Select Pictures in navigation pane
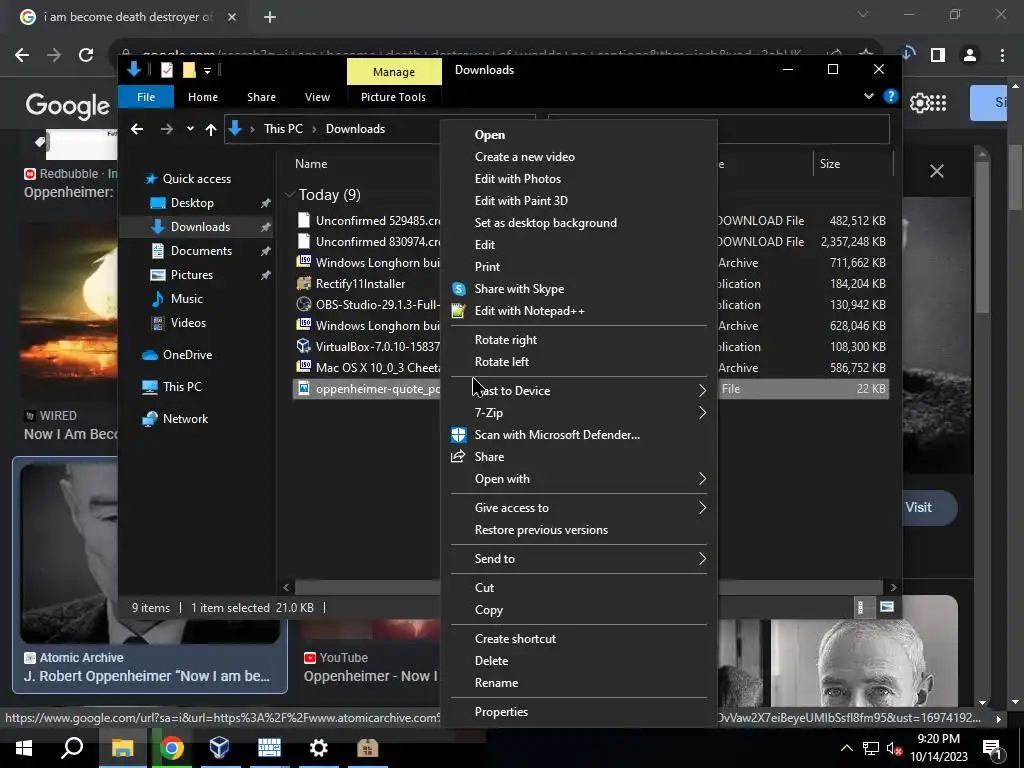Screen dimensions: 1024x768 [191, 275]
